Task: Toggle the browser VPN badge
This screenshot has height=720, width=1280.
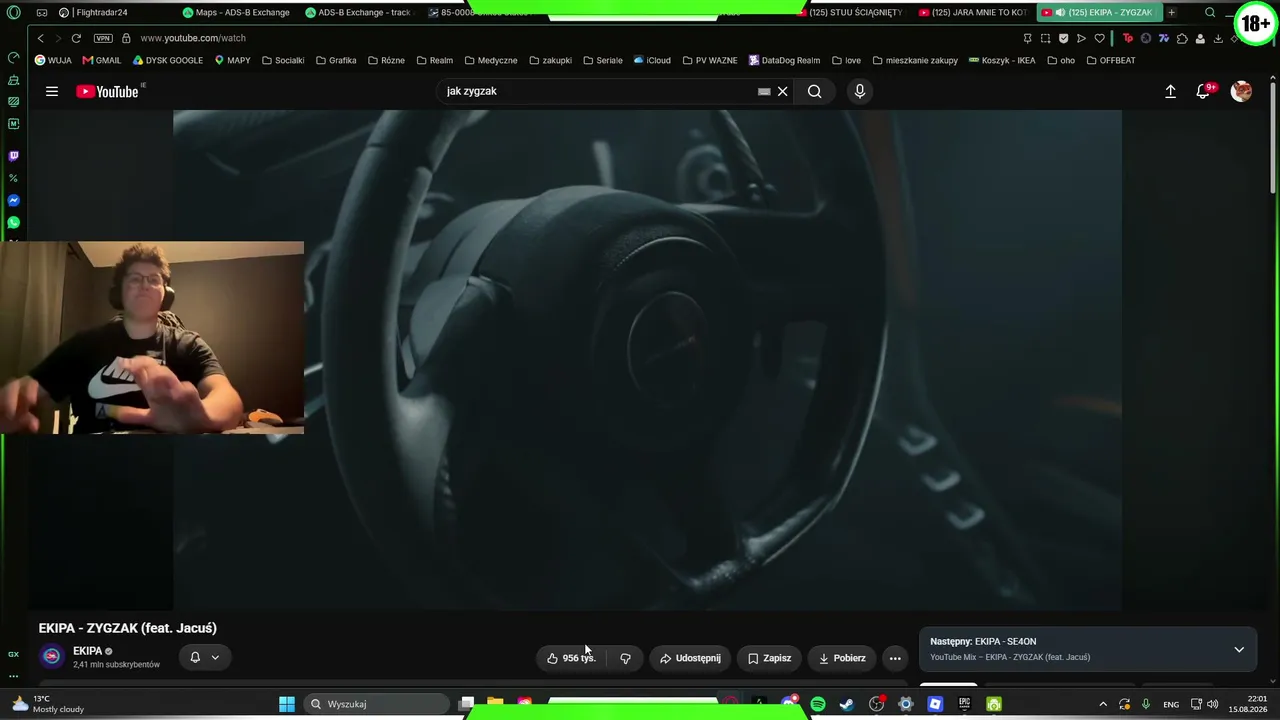Action: (103, 38)
